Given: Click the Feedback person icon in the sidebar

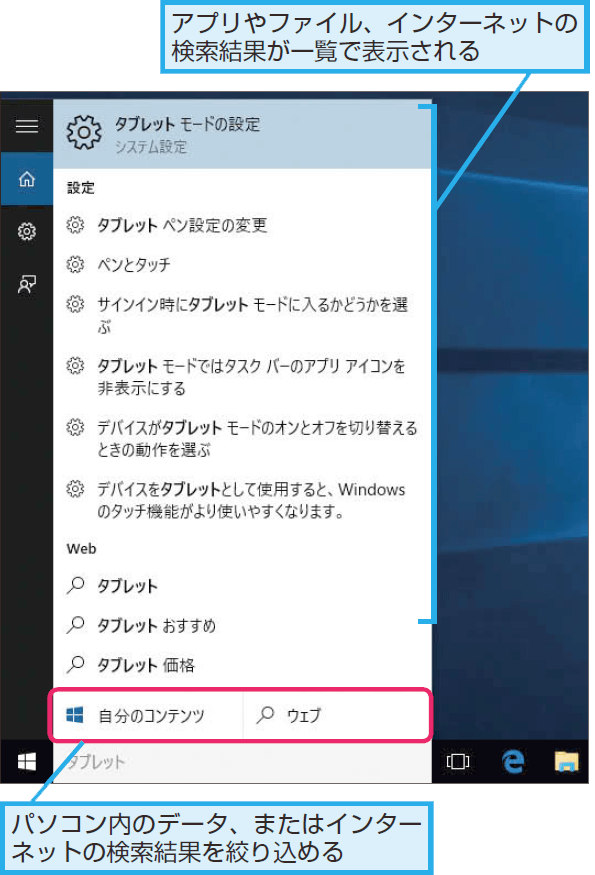Looking at the screenshot, I should pos(27,284).
